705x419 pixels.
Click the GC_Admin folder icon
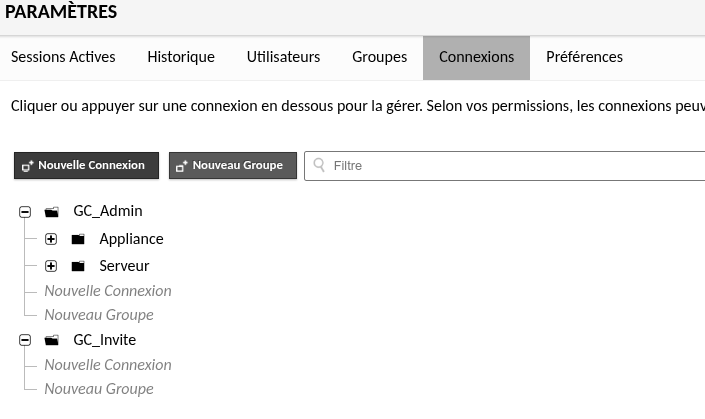tap(53, 212)
